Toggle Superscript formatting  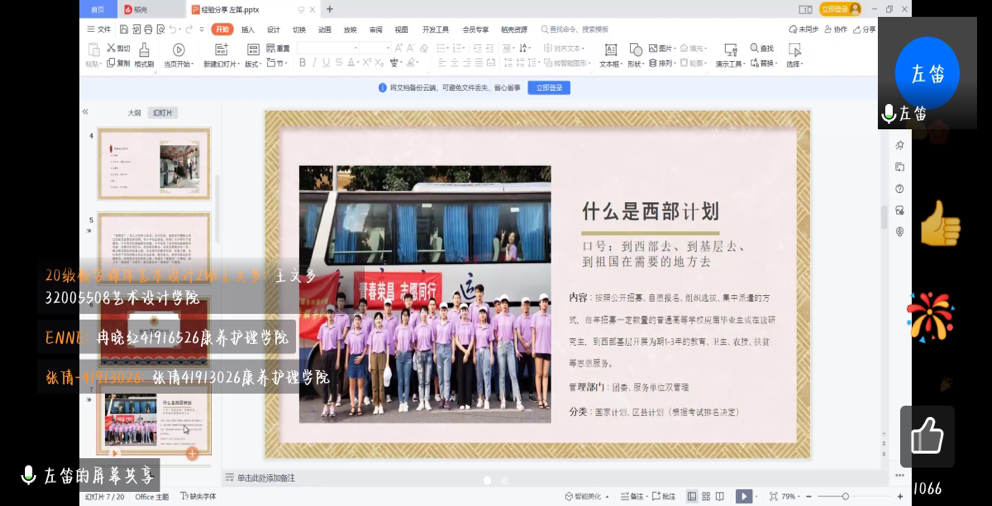click(x=366, y=63)
